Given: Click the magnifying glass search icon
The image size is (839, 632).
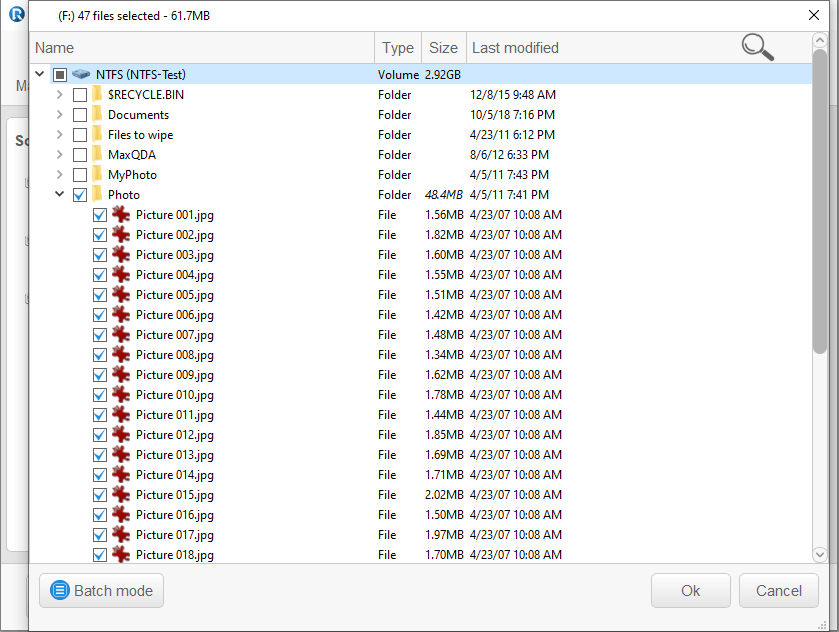Looking at the screenshot, I should (x=757, y=46).
